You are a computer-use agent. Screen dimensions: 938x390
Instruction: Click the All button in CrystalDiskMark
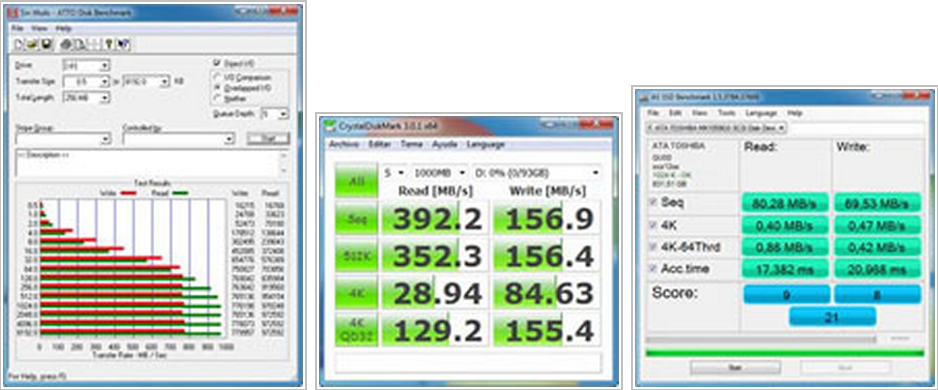click(x=357, y=179)
